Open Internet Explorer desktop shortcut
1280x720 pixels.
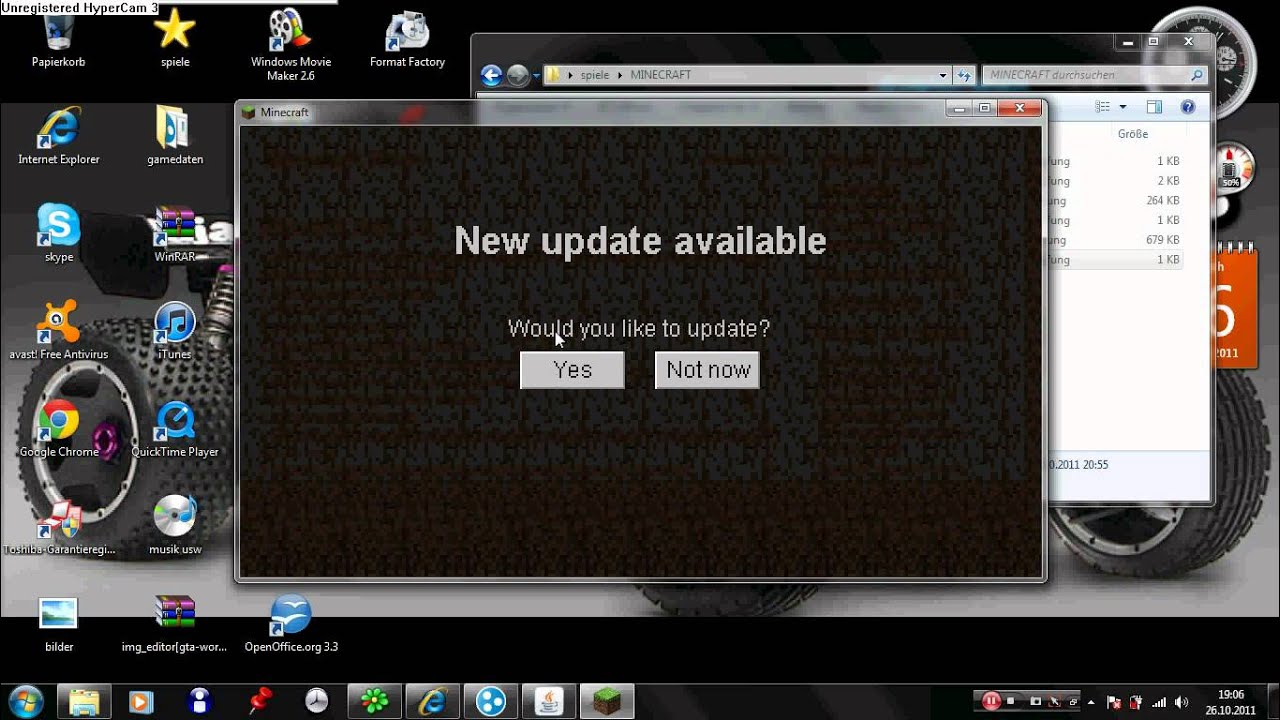tap(59, 136)
